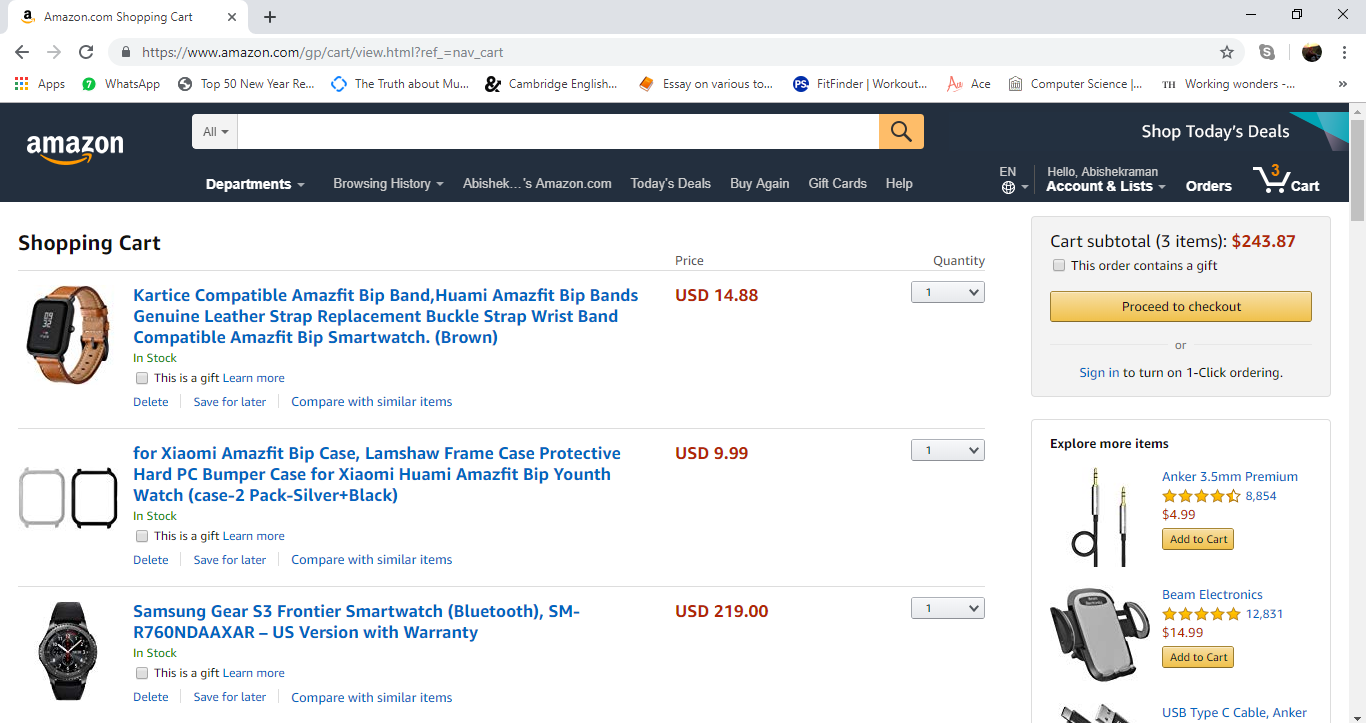Delete the Kartice band from cart
This screenshot has width=1366, height=723.
(151, 402)
